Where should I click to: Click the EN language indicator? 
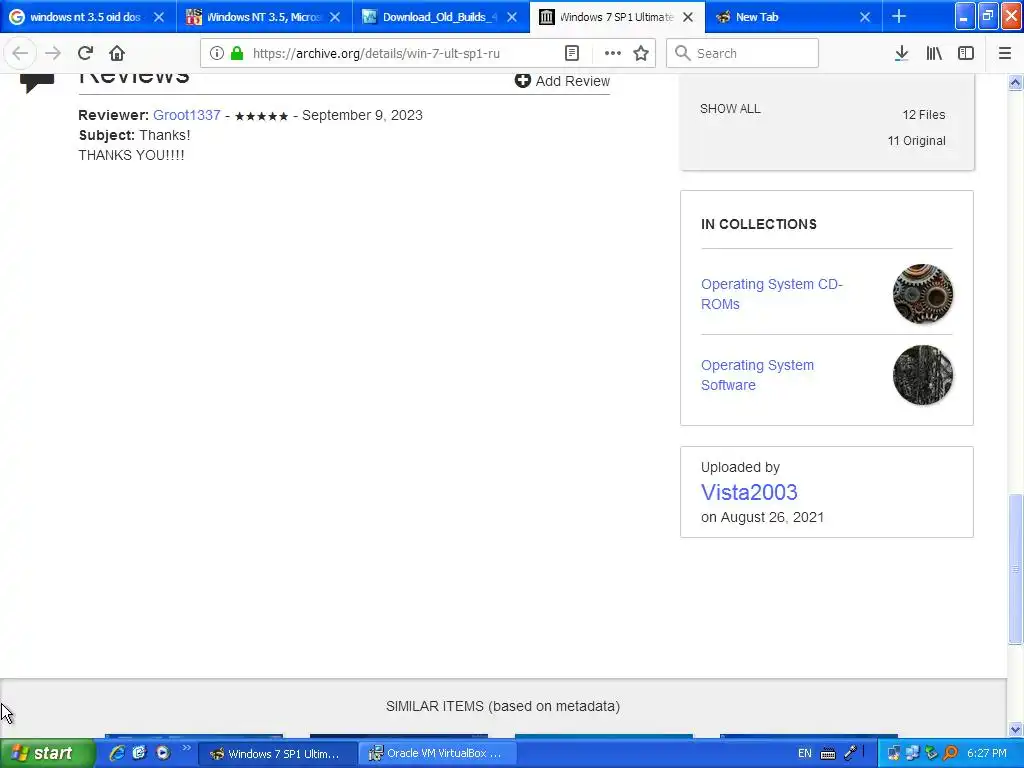(805, 753)
